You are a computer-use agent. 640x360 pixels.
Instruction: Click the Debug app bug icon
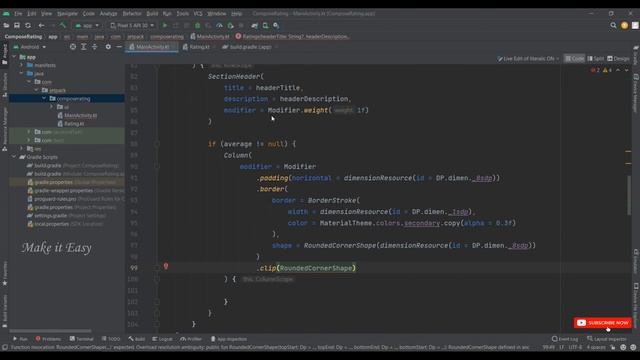(x=198, y=25)
